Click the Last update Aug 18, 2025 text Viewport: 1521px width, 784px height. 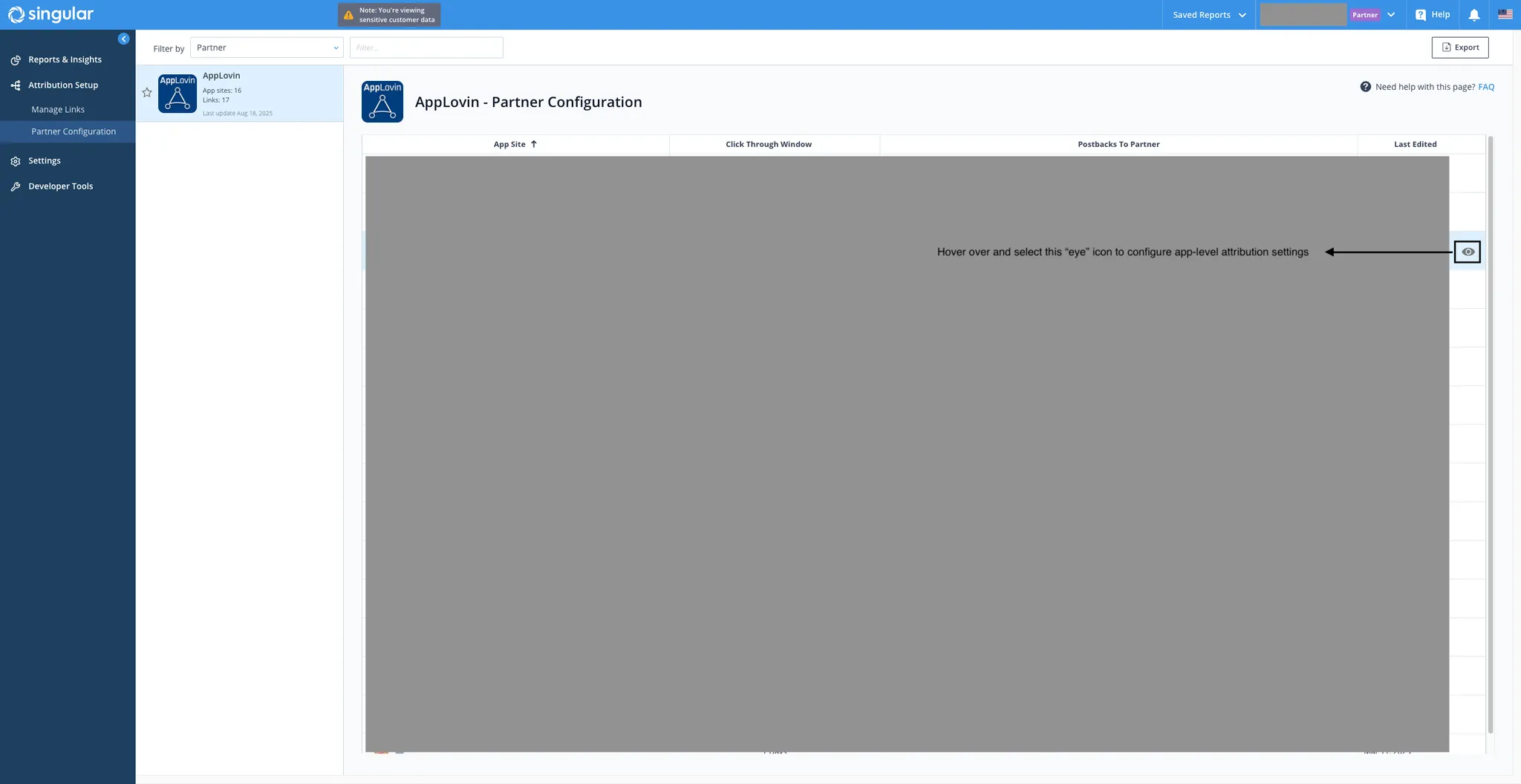coord(238,114)
